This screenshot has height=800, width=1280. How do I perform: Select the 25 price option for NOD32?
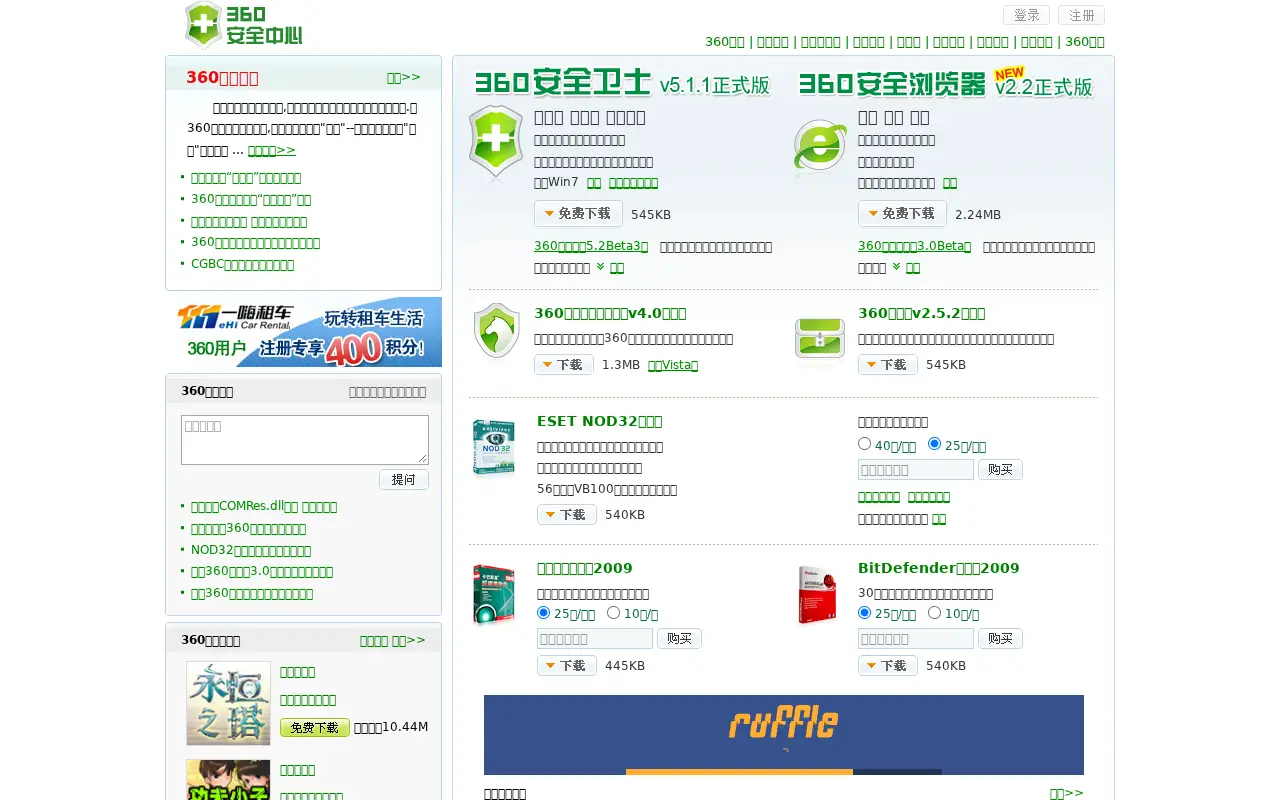(x=935, y=444)
